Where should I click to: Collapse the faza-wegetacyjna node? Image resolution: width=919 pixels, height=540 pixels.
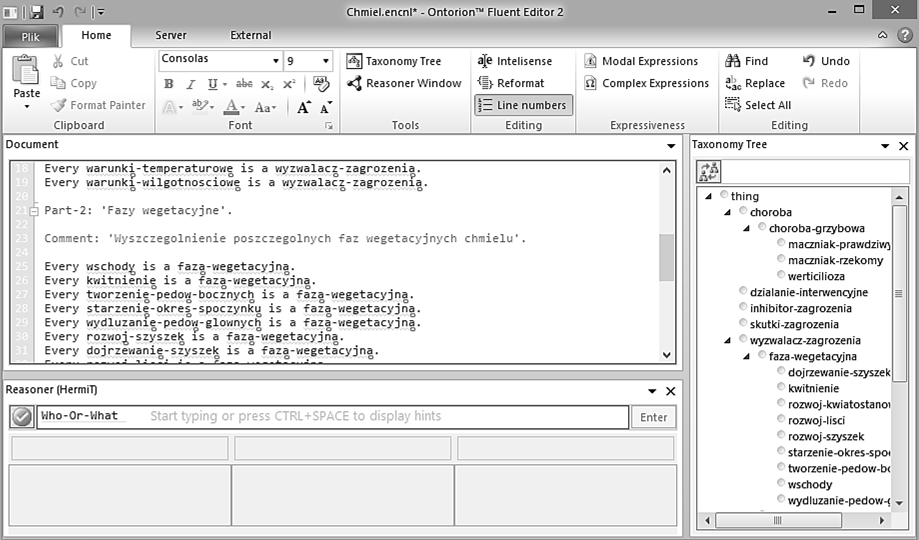(x=746, y=356)
